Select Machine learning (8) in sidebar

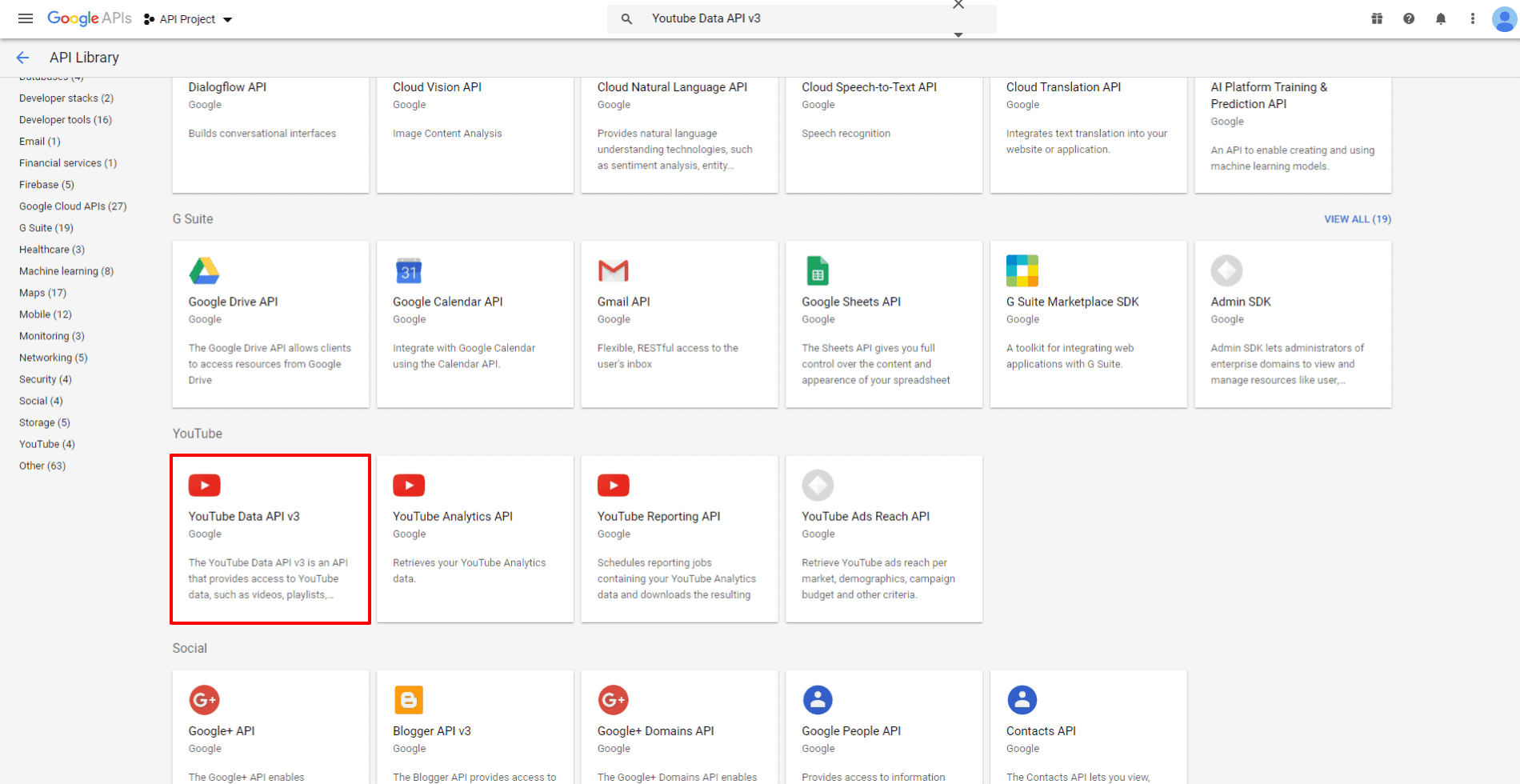click(66, 271)
